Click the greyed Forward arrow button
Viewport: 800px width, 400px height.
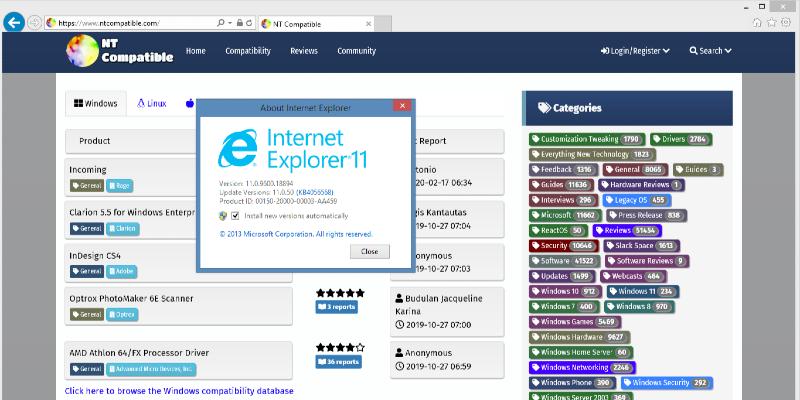click(34, 22)
